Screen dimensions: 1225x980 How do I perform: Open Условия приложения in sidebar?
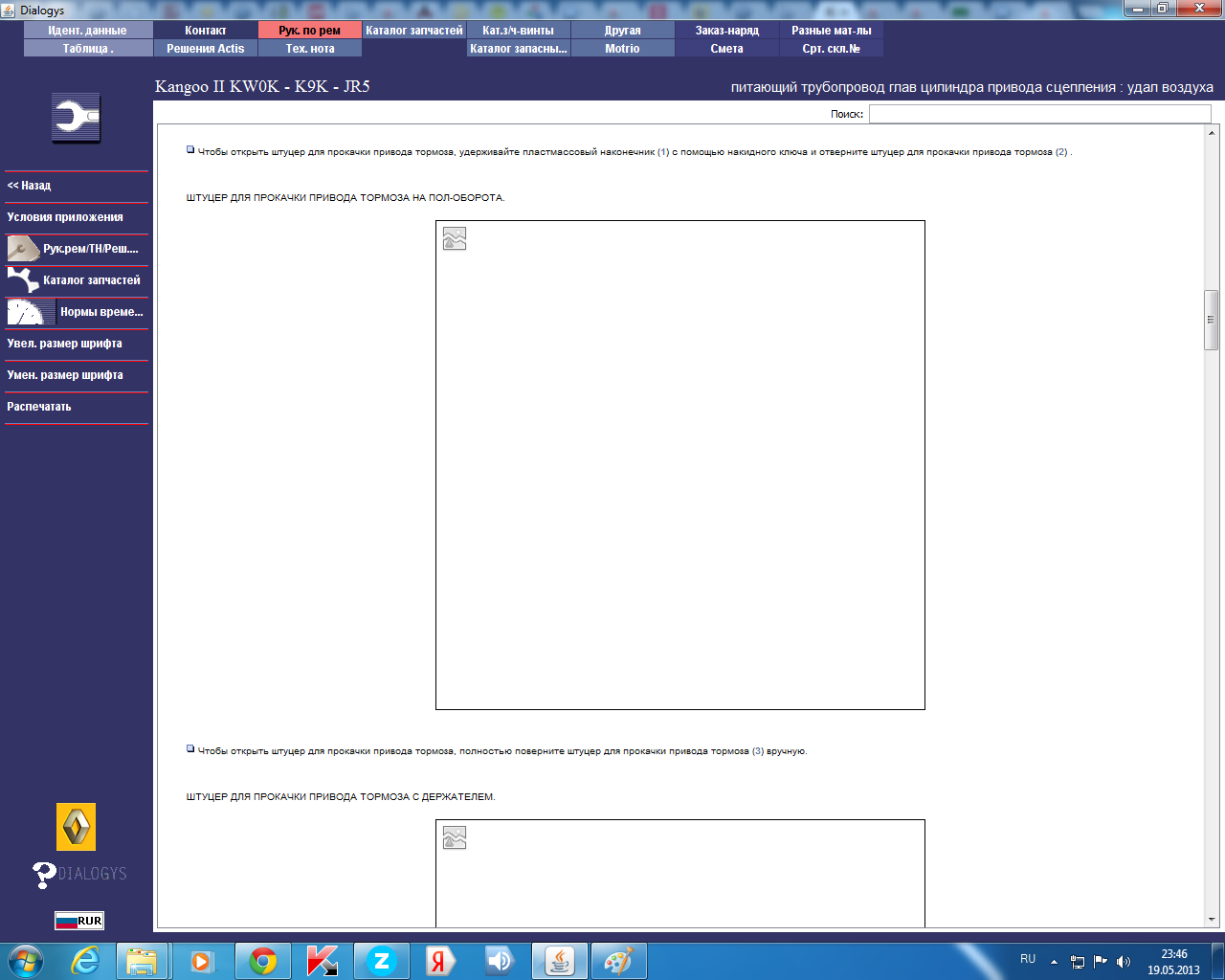(x=65, y=217)
